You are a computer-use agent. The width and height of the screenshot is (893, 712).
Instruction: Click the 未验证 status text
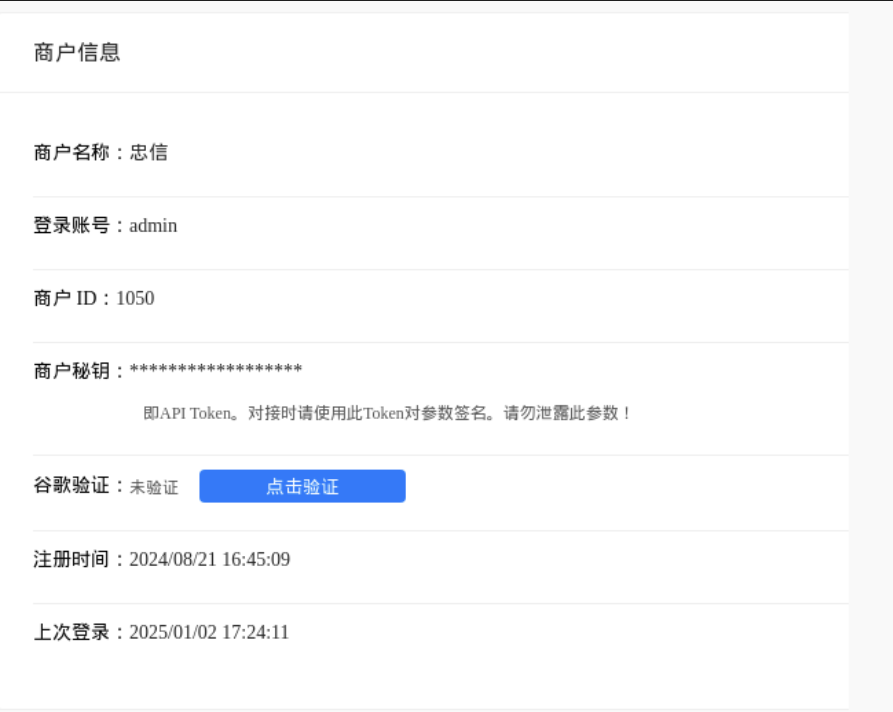coord(154,487)
